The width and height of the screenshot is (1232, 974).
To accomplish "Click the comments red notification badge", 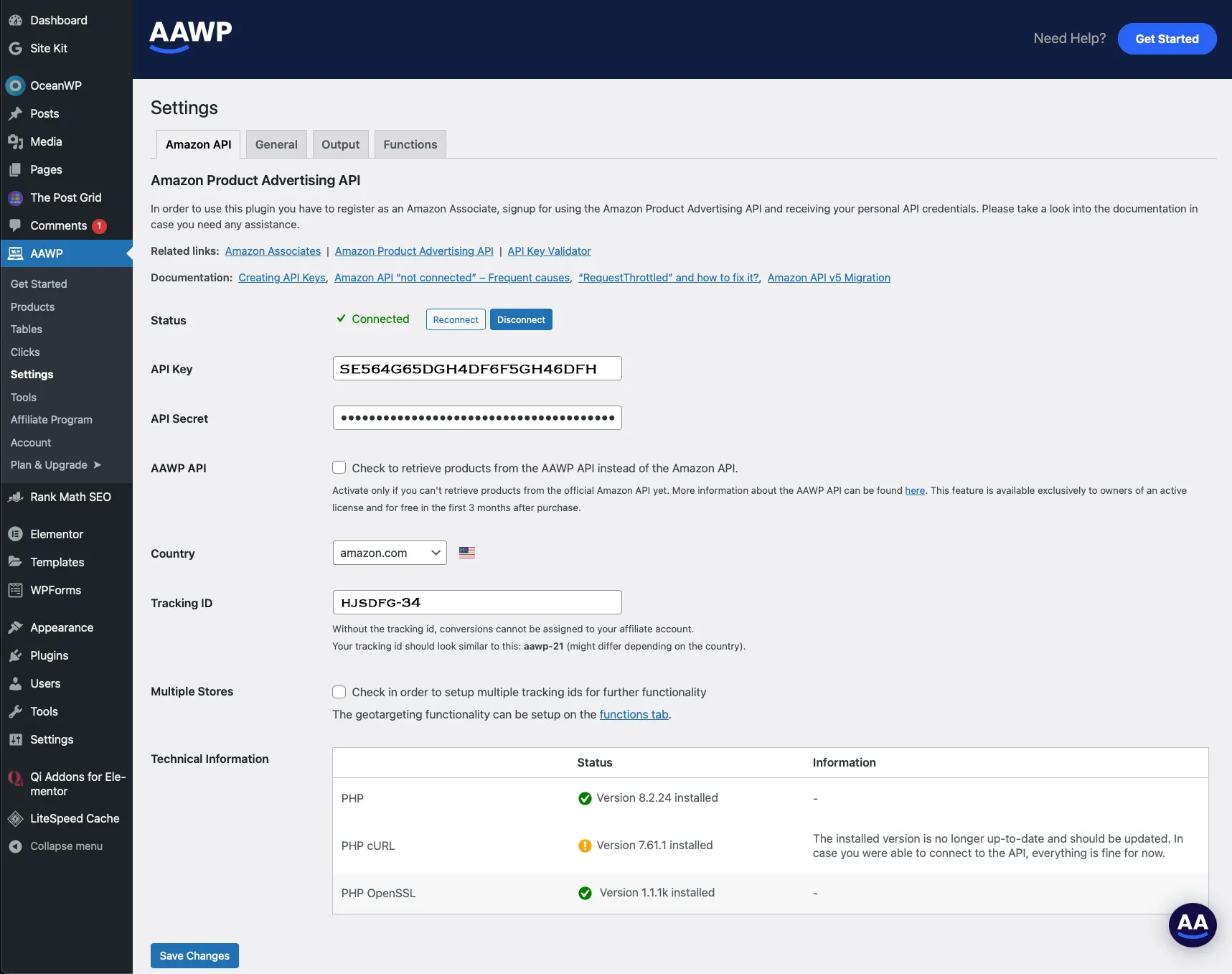I will coord(99,226).
